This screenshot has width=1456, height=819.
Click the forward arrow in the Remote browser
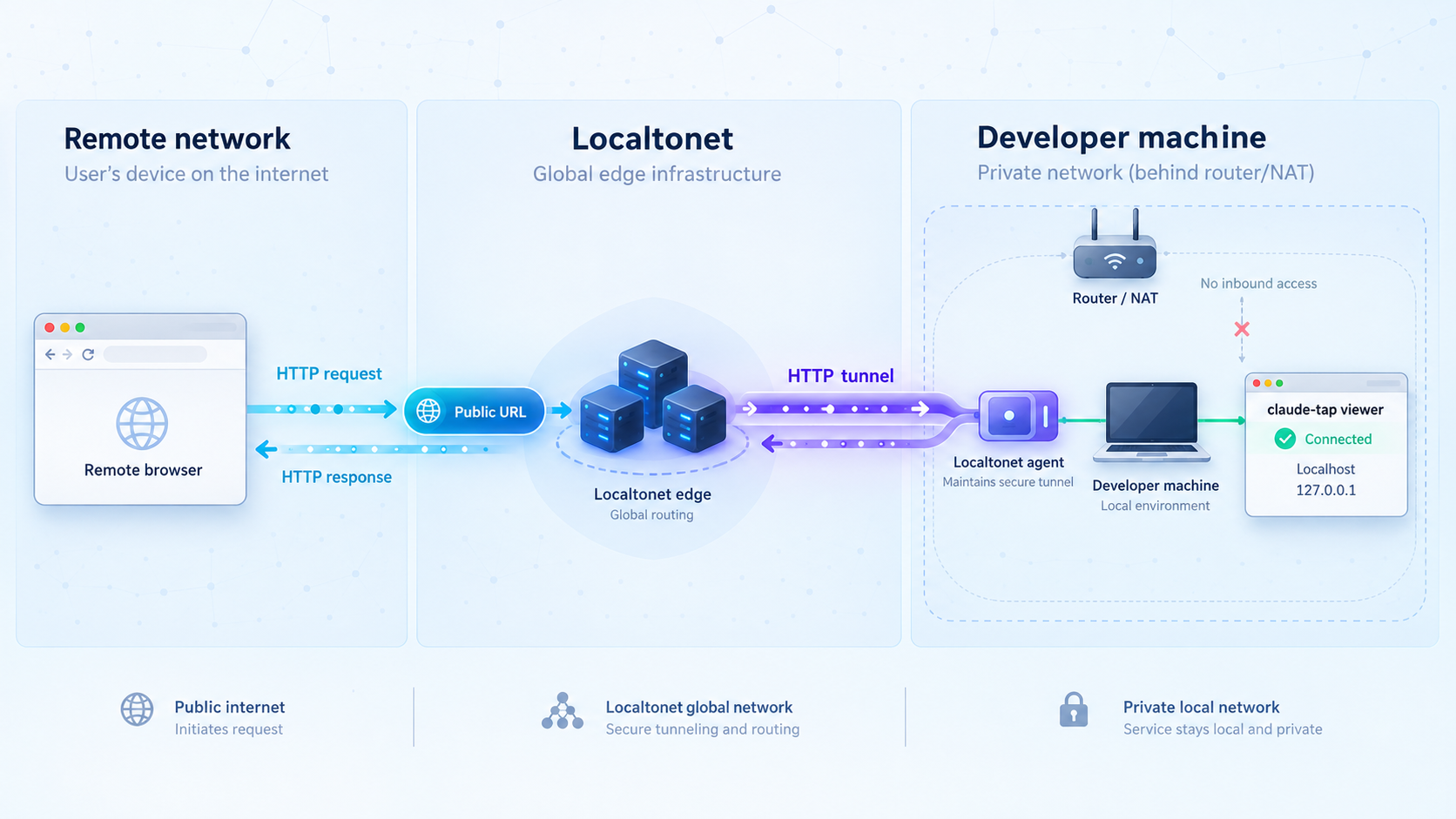point(67,354)
